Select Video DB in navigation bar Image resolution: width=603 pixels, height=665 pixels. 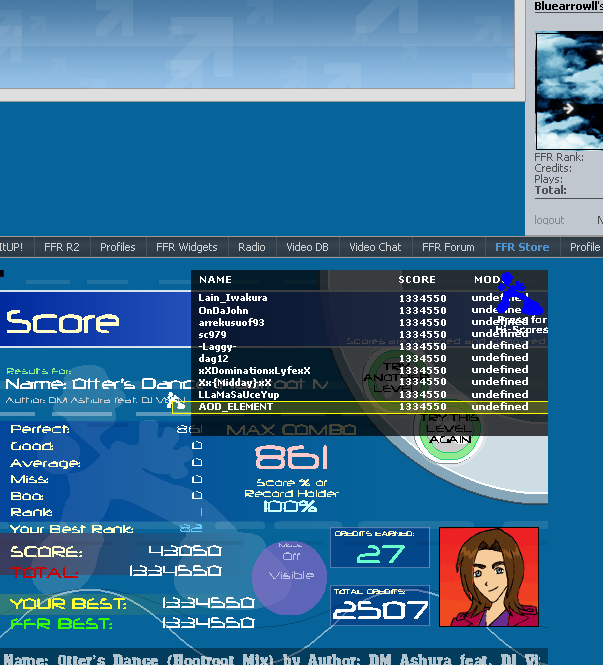(x=307, y=247)
